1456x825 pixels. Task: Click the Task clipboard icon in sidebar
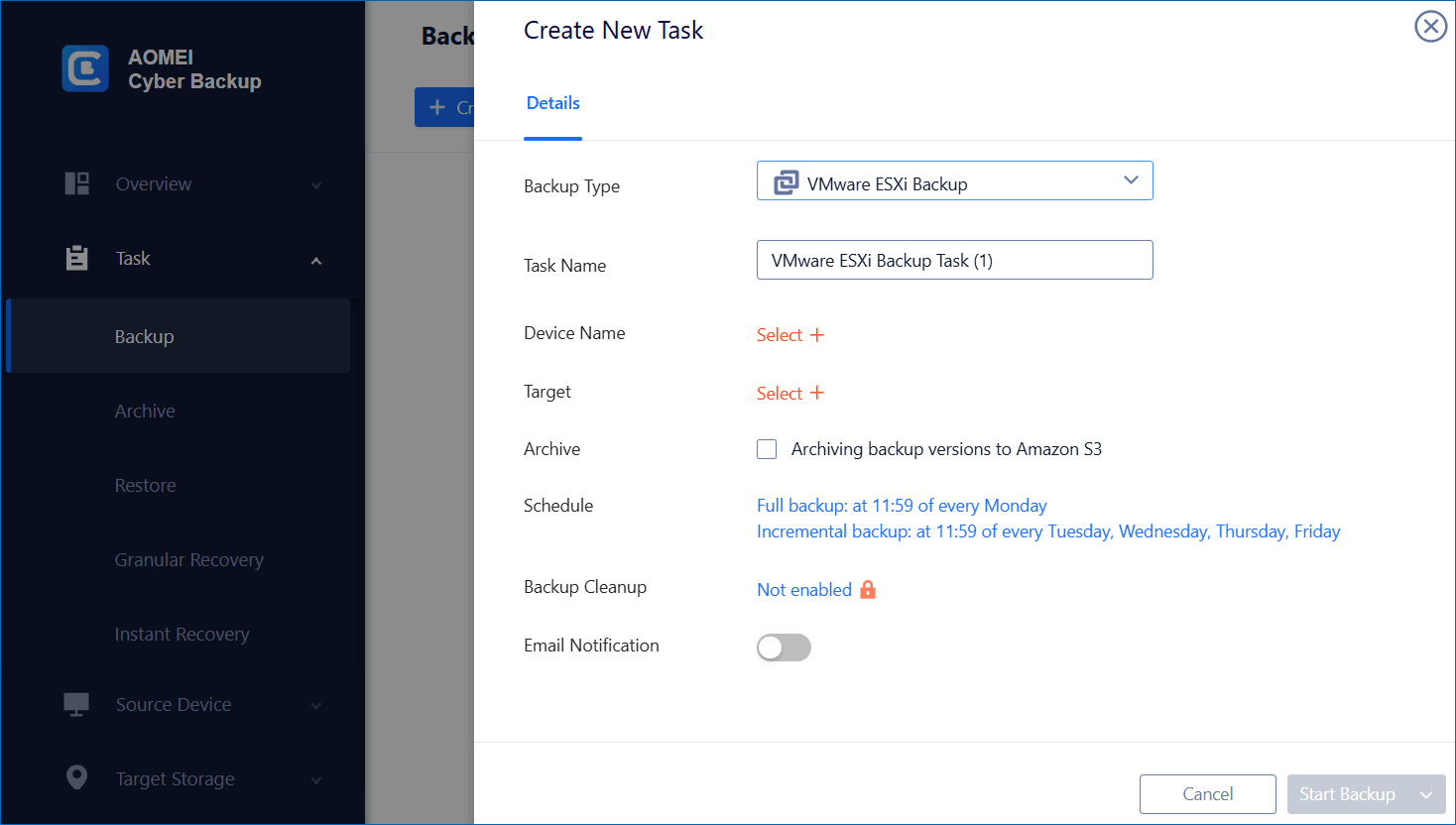pyautogui.click(x=76, y=259)
